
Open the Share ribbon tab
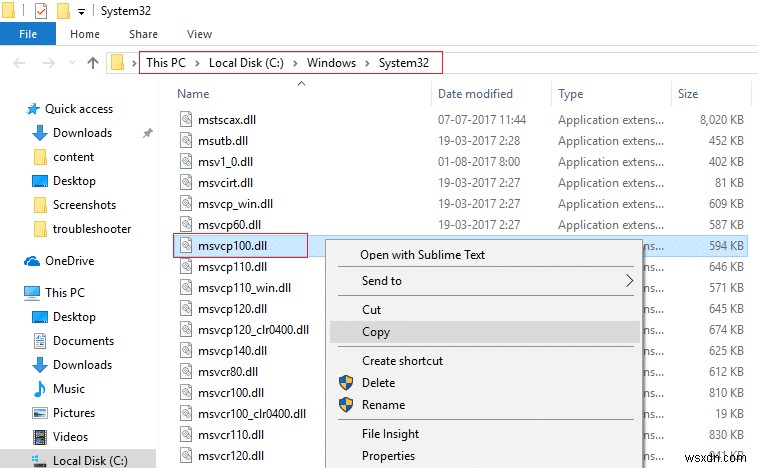143,34
